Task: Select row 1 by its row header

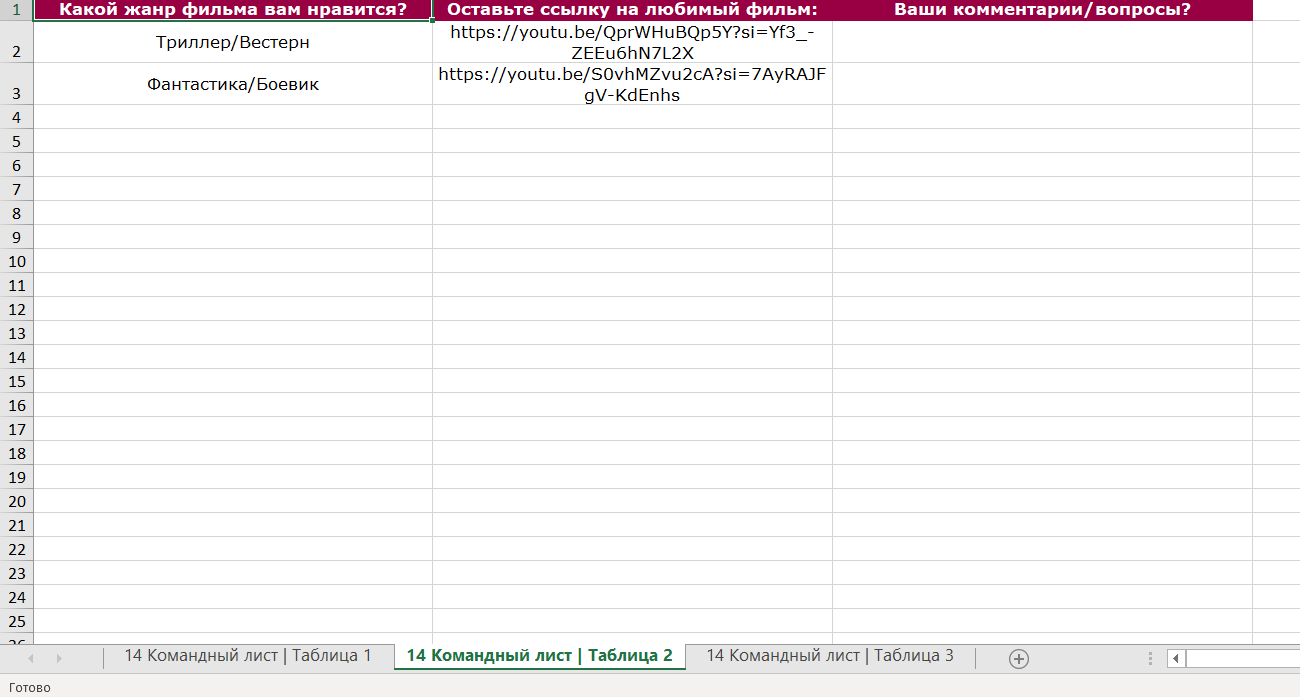Action: pos(16,10)
